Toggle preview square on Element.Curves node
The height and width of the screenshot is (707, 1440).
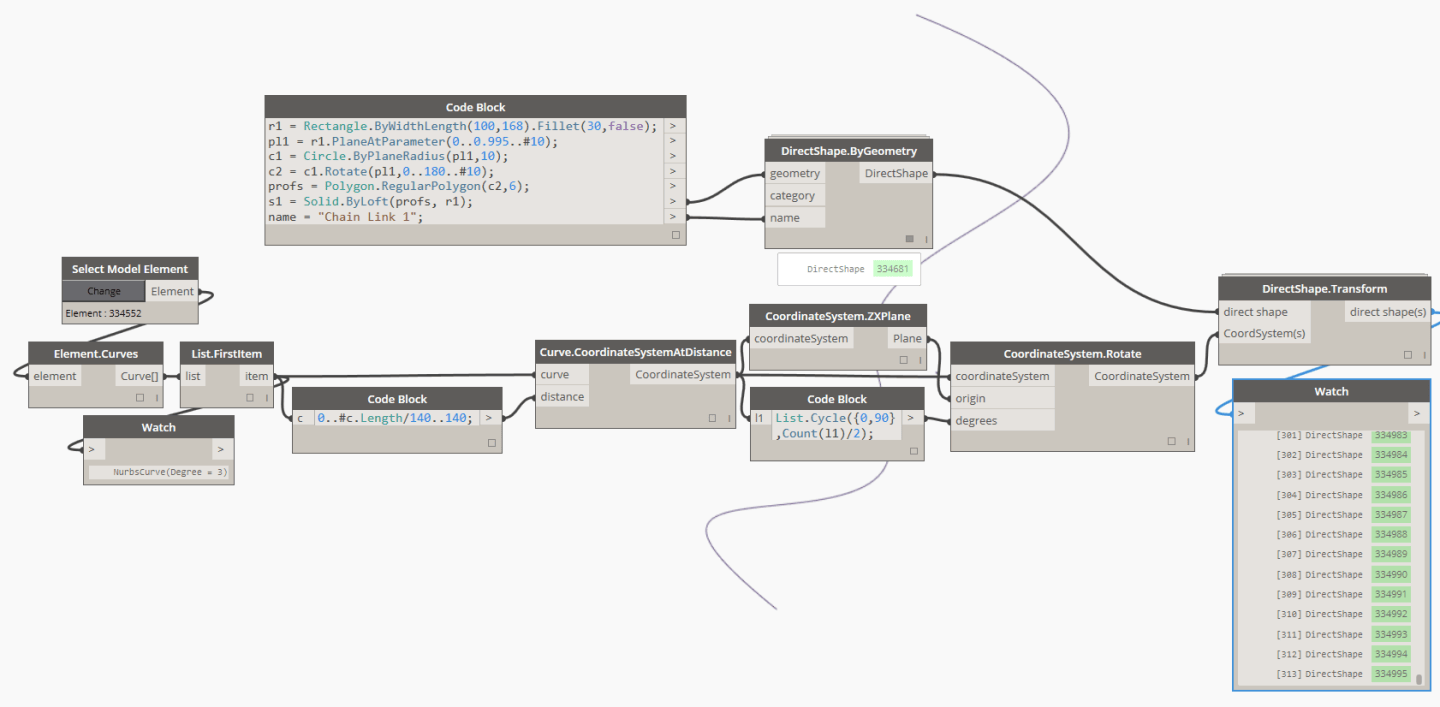pos(141,397)
